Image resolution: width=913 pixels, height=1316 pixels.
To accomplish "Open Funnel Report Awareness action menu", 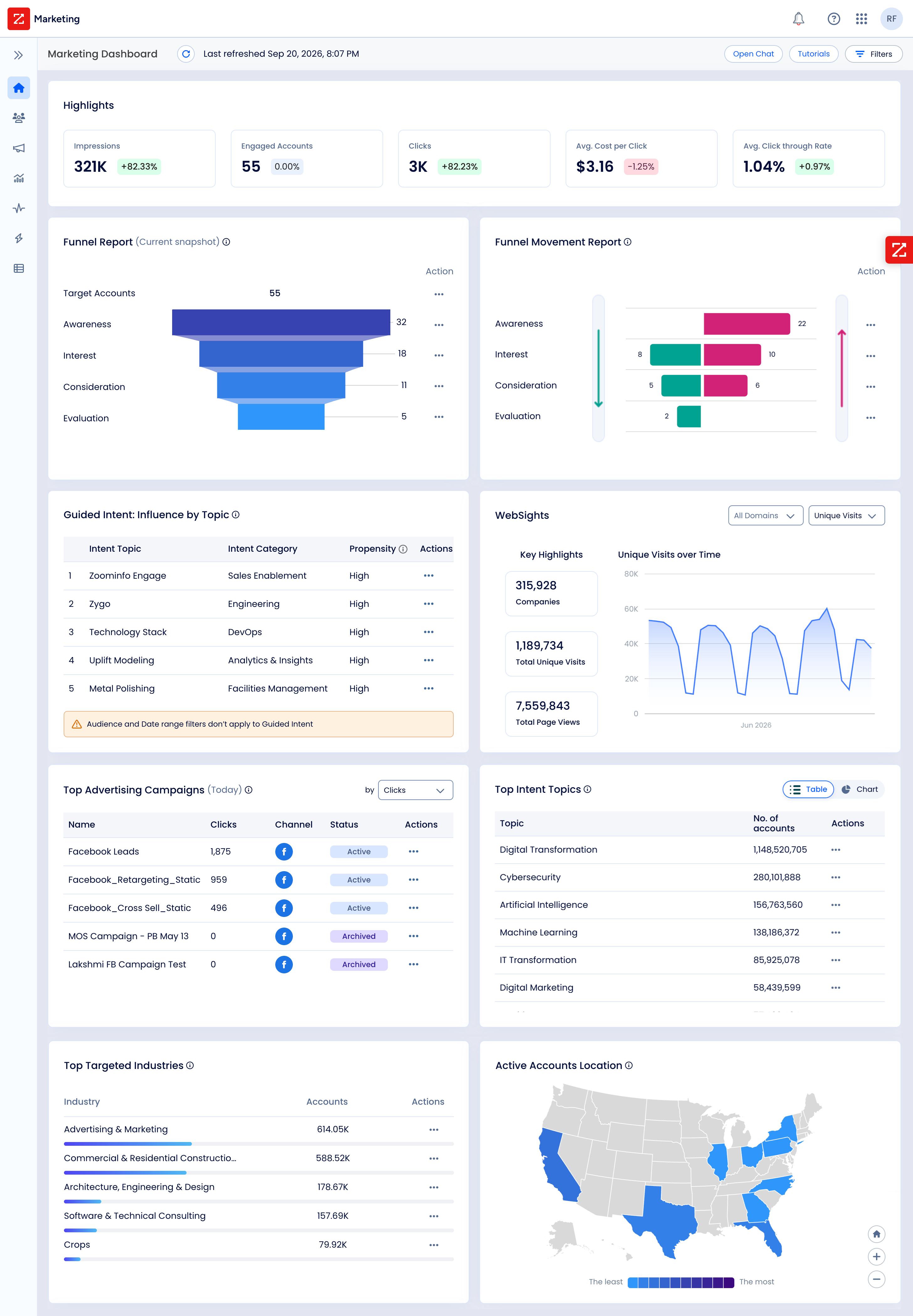I will pyautogui.click(x=439, y=325).
